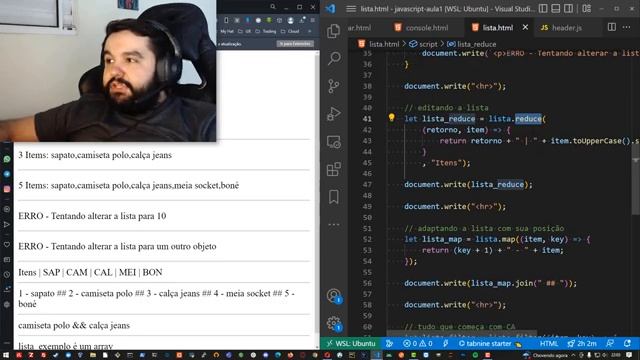Click the lightning status bar icon
The image size is (640, 360).
tap(445, 344)
